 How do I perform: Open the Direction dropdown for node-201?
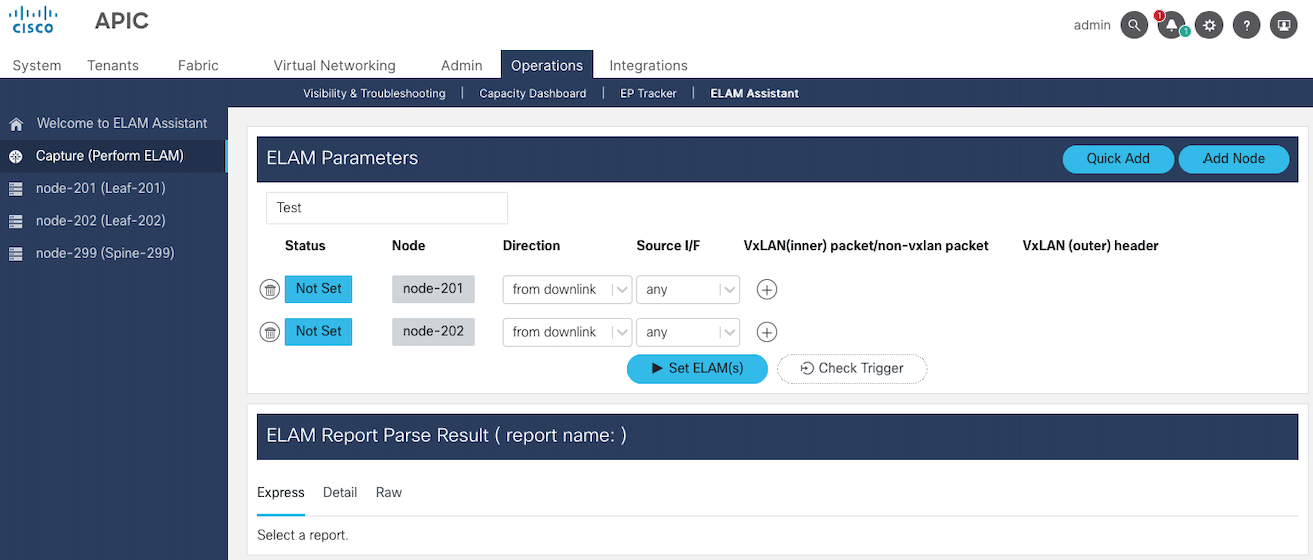point(567,289)
